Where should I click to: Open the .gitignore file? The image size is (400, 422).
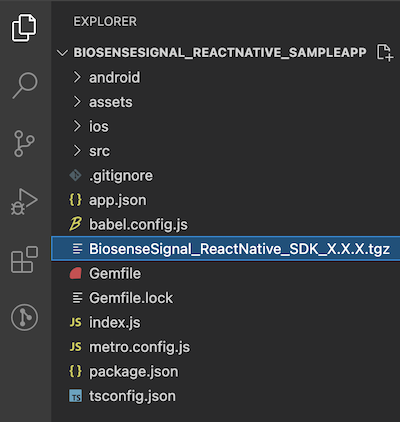(x=226, y=176)
